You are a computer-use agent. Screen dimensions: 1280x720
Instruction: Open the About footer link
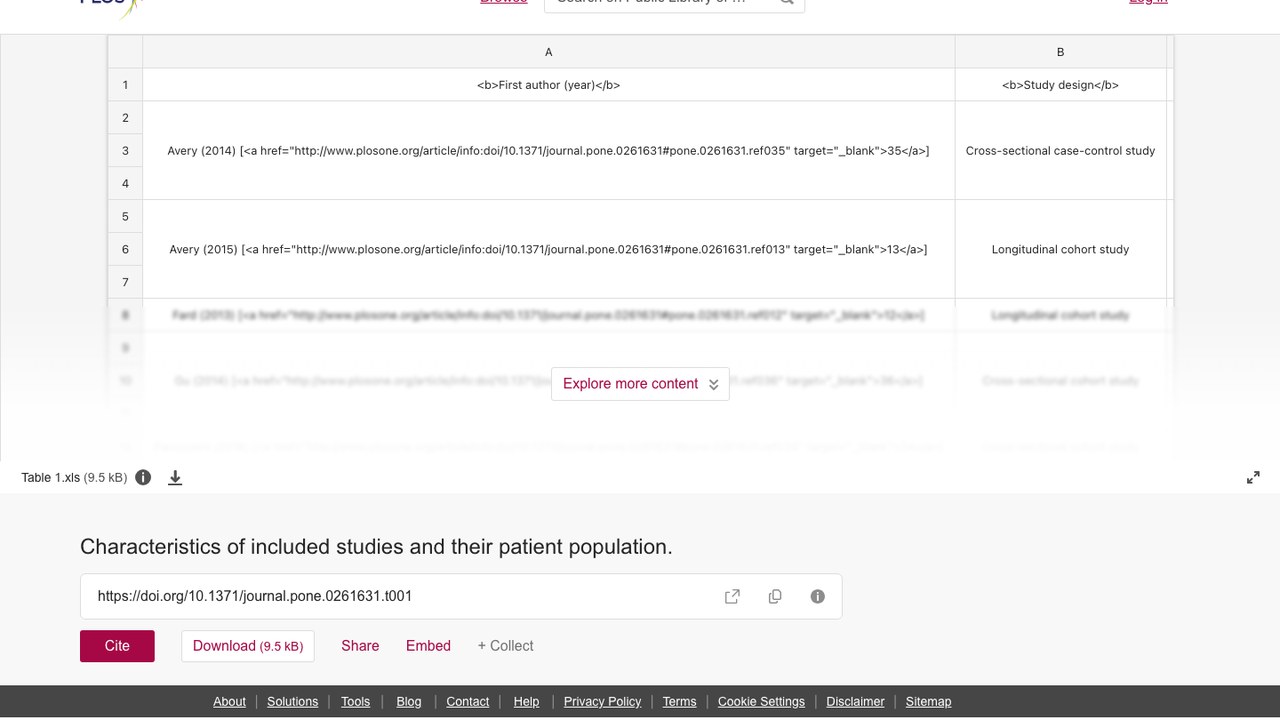(x=229, y=702)
